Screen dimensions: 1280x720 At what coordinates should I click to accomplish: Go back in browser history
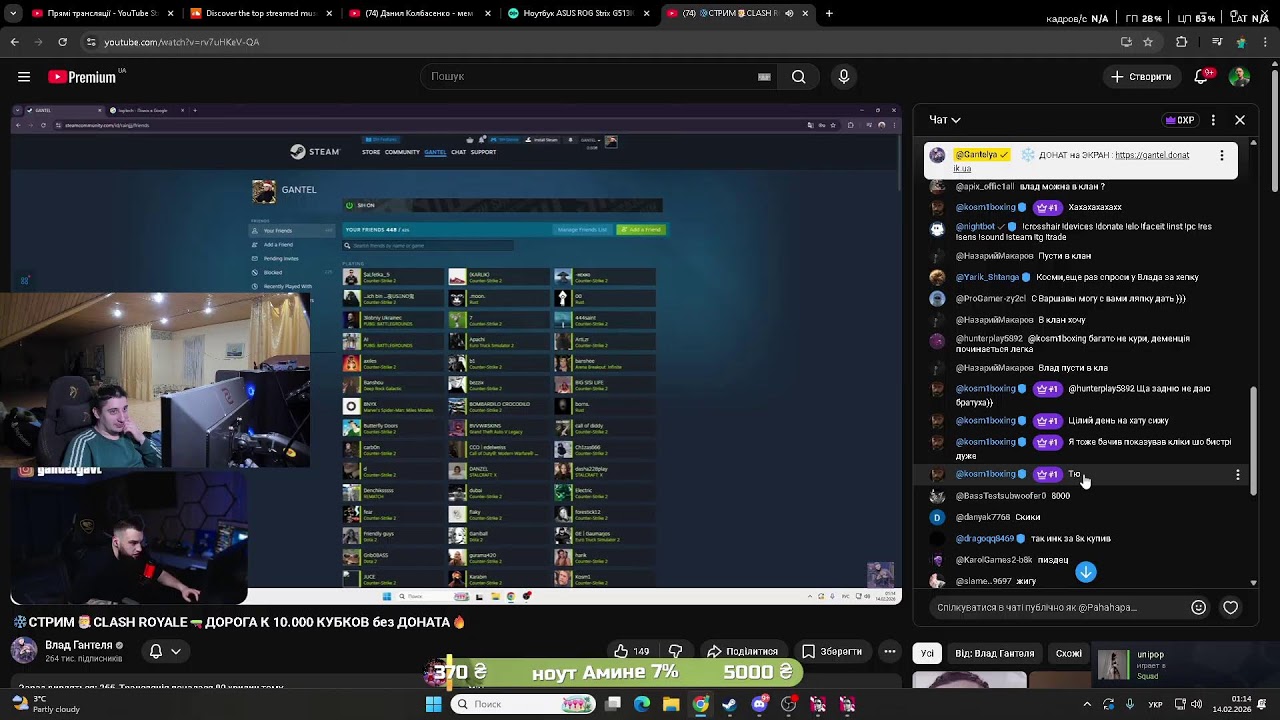click(x=14, y=42)
